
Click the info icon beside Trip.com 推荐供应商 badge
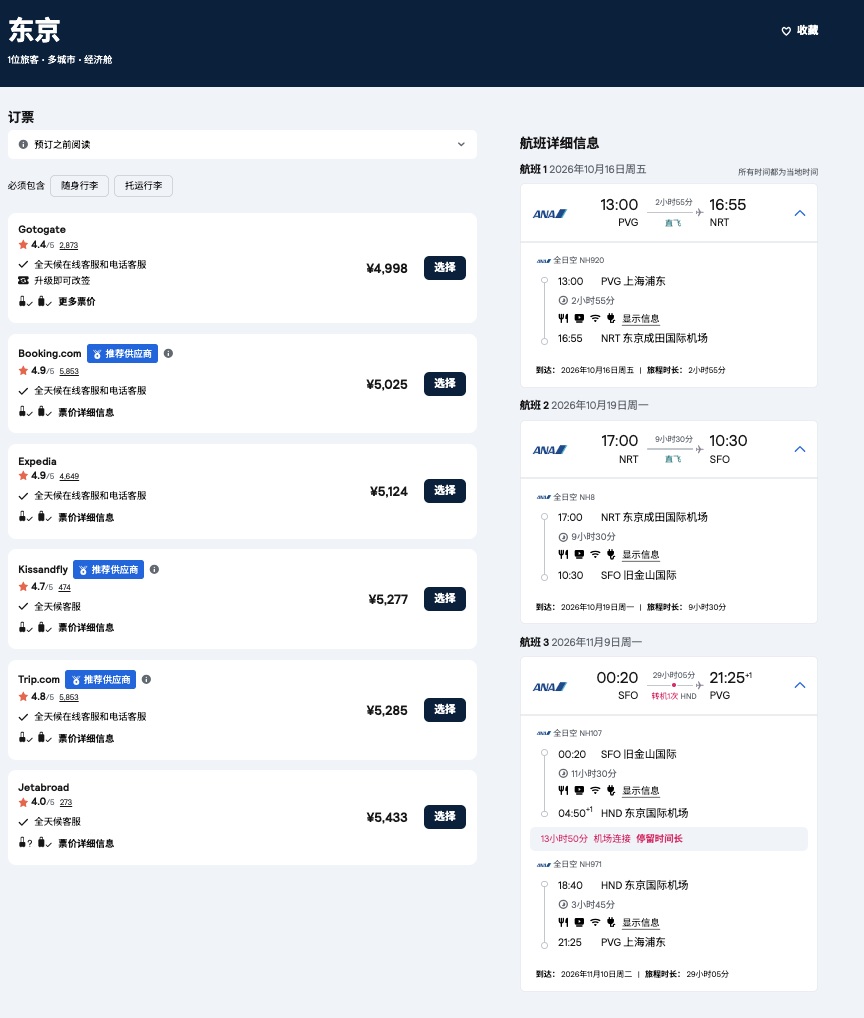pyautogui.click(x=146, y=679)
